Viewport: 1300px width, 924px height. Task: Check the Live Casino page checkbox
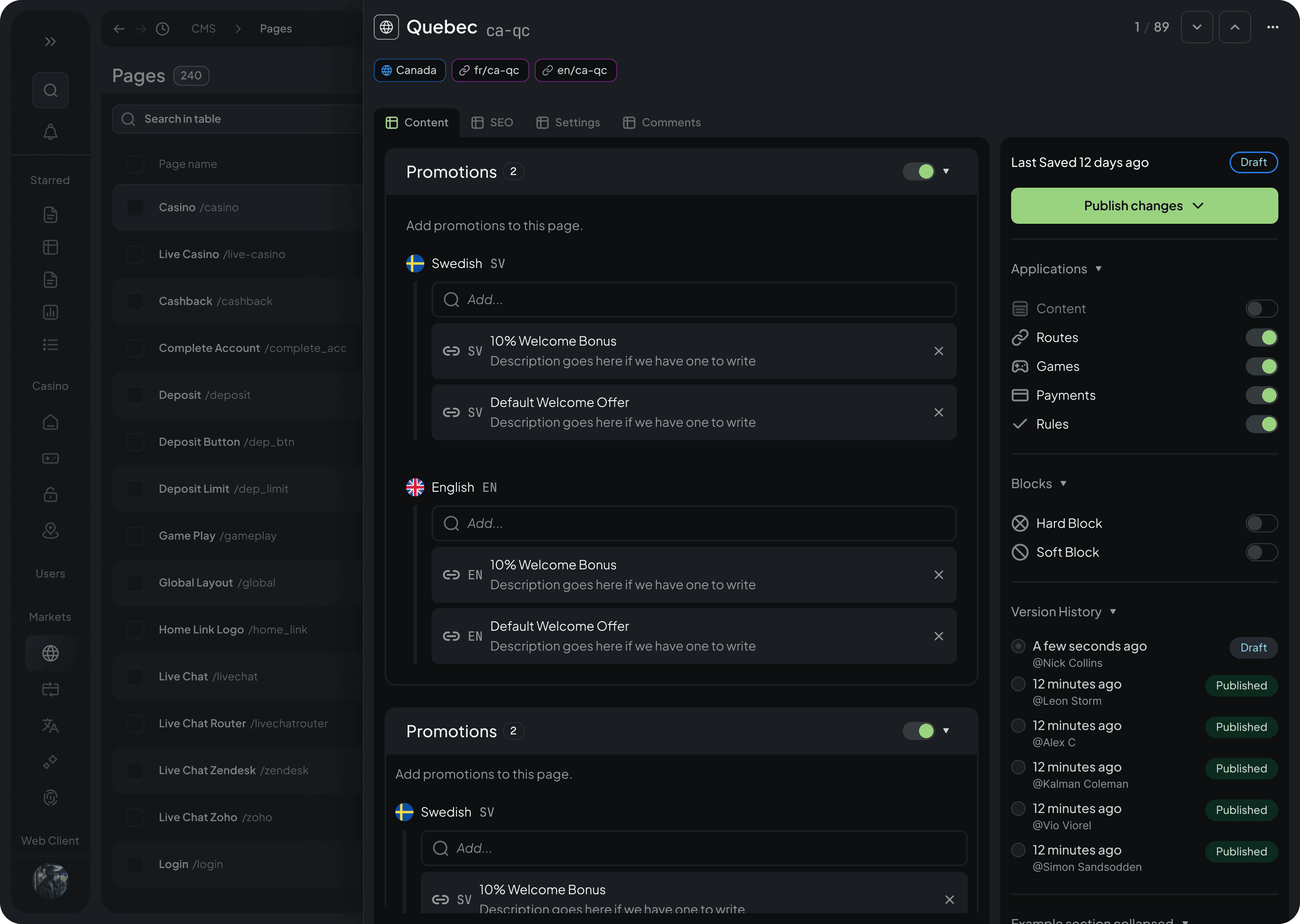coord(135,254)
